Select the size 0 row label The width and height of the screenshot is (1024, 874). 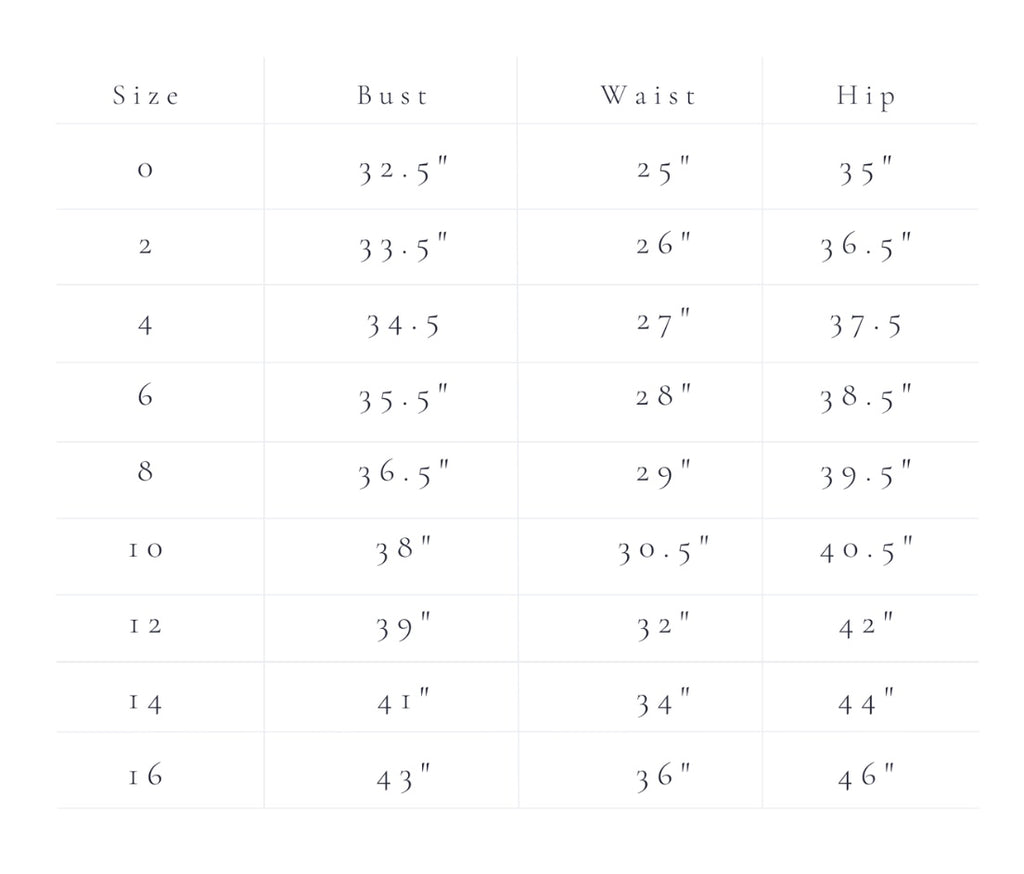(x=145, y=170)
